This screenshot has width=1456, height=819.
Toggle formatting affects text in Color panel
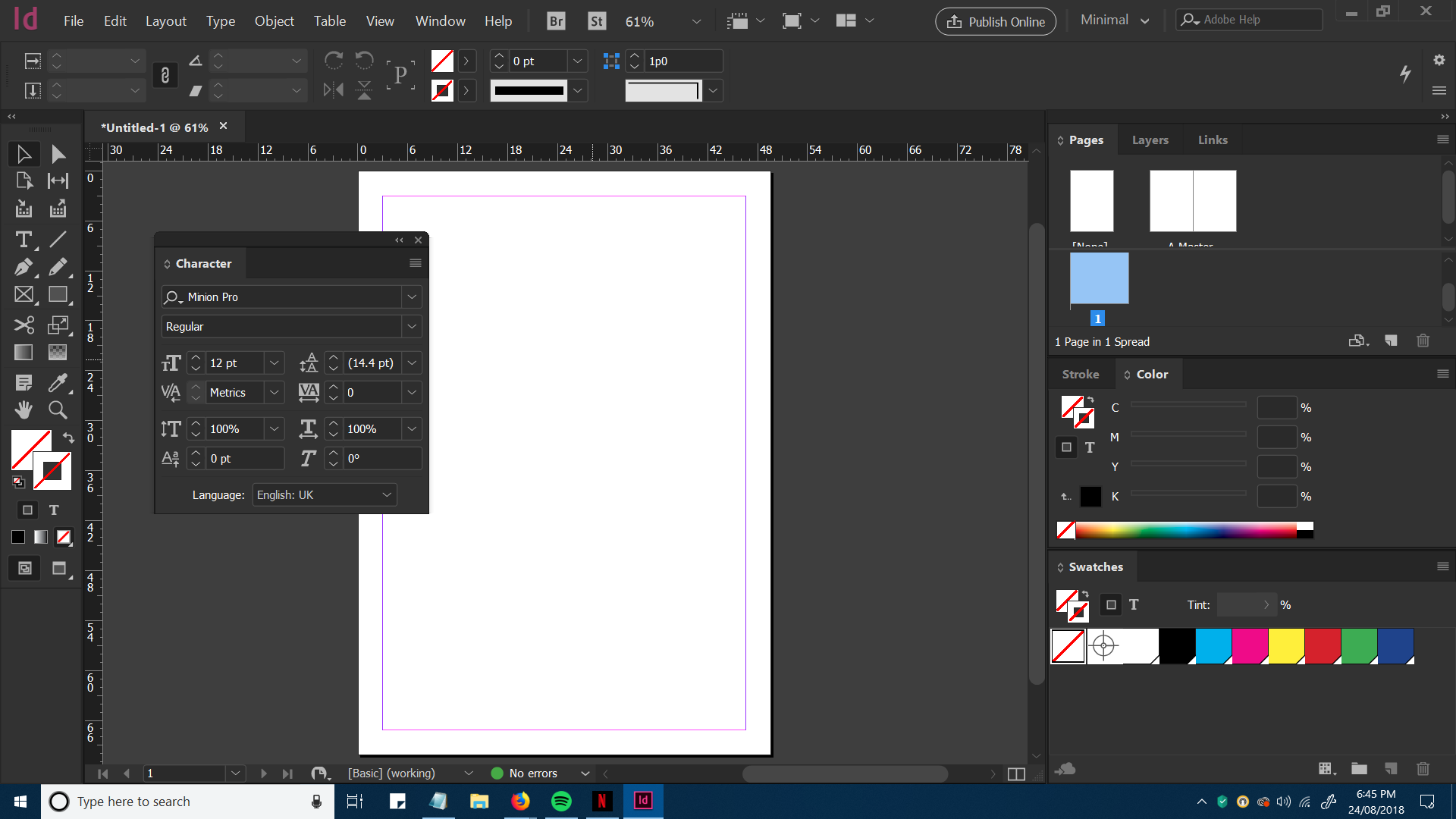pyautogui.click(x=1090, y=447)
